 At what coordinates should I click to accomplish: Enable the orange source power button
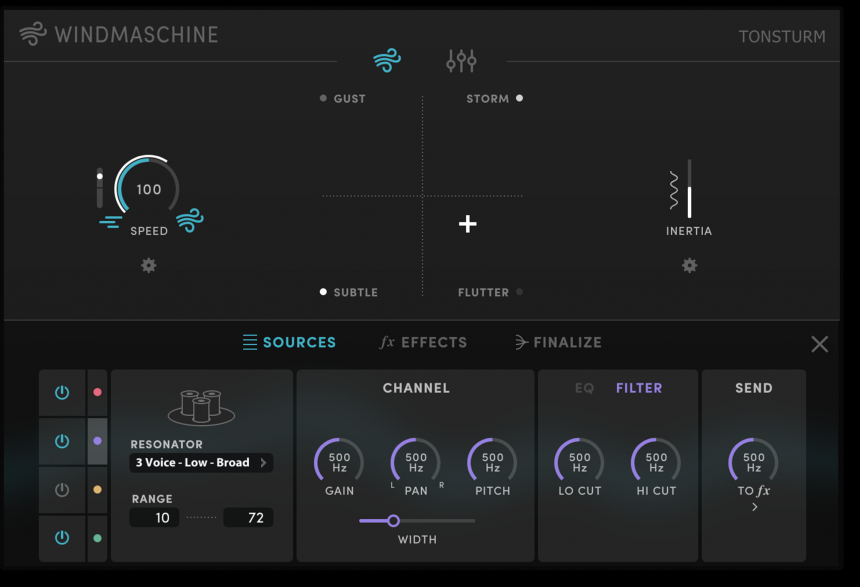[62, 489]
